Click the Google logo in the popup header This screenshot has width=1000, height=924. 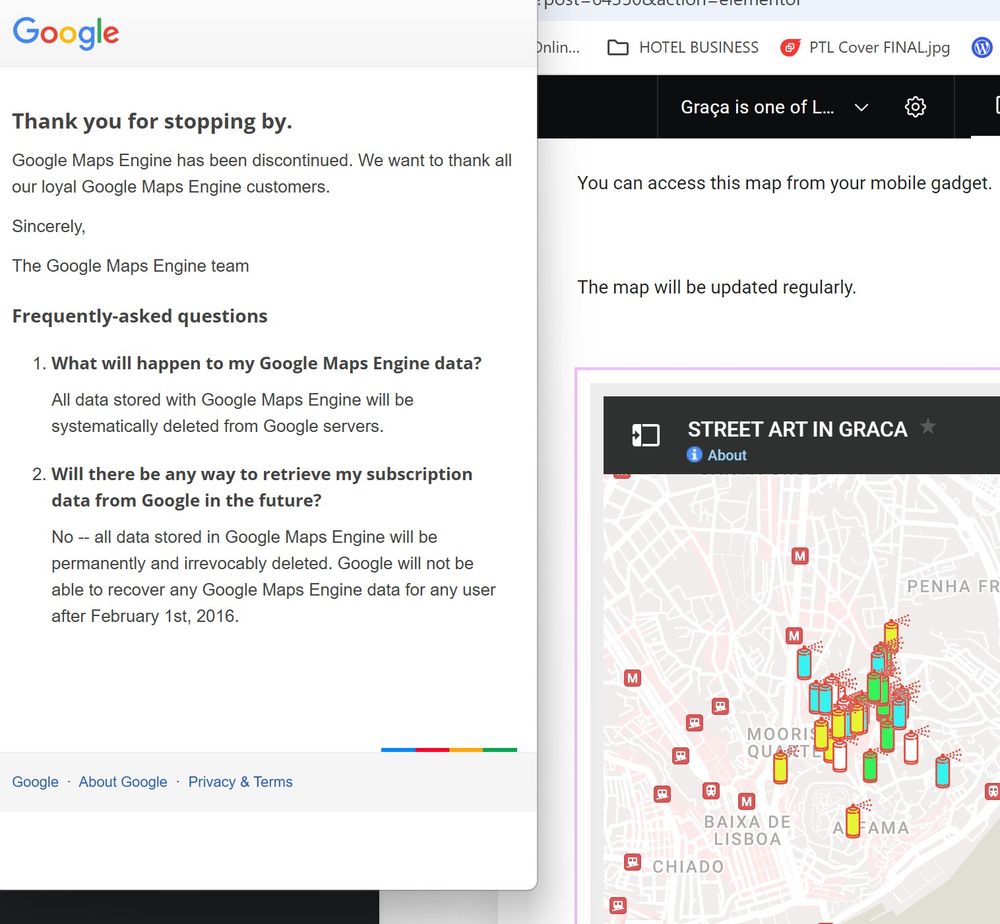[x=66, y=33]
